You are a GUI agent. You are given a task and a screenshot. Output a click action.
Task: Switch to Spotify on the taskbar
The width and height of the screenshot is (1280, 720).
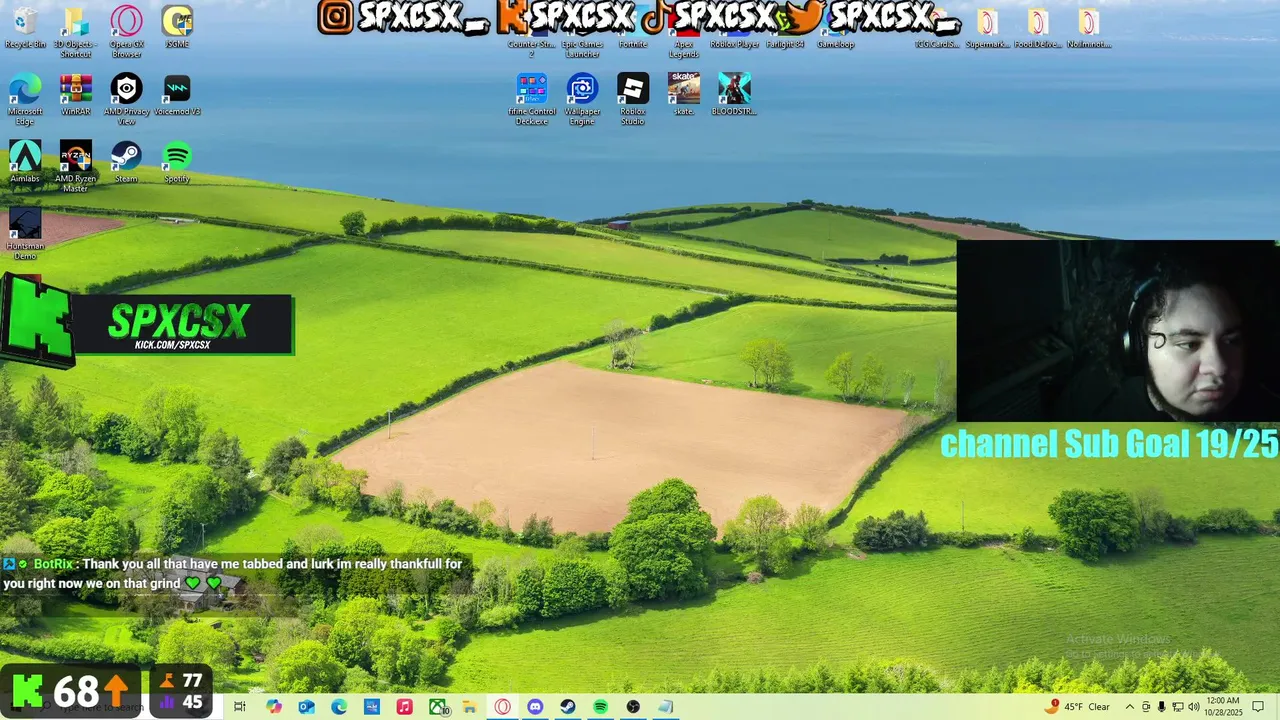coord(600,707)
